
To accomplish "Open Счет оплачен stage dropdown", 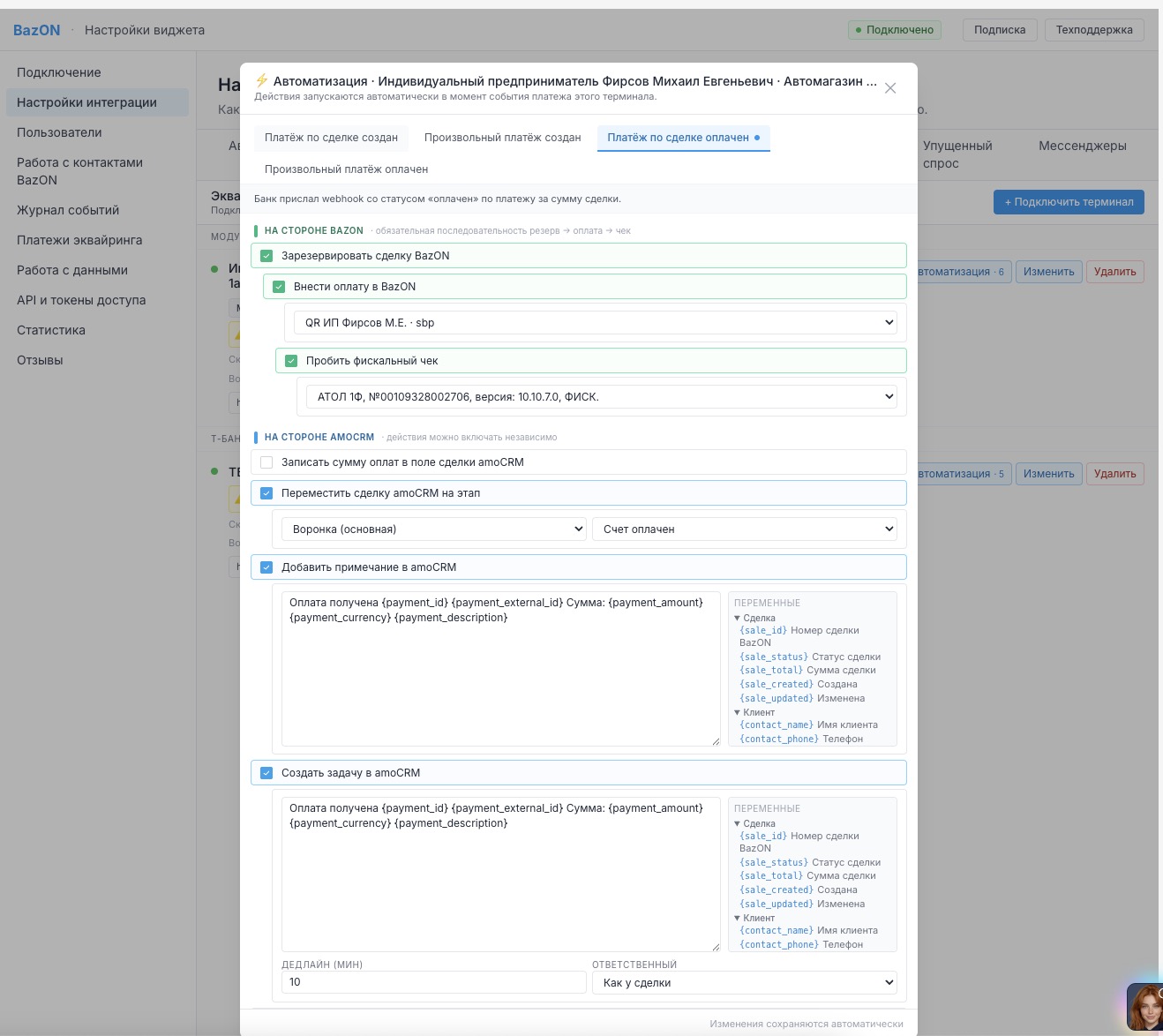I will (x=745, y=529).
